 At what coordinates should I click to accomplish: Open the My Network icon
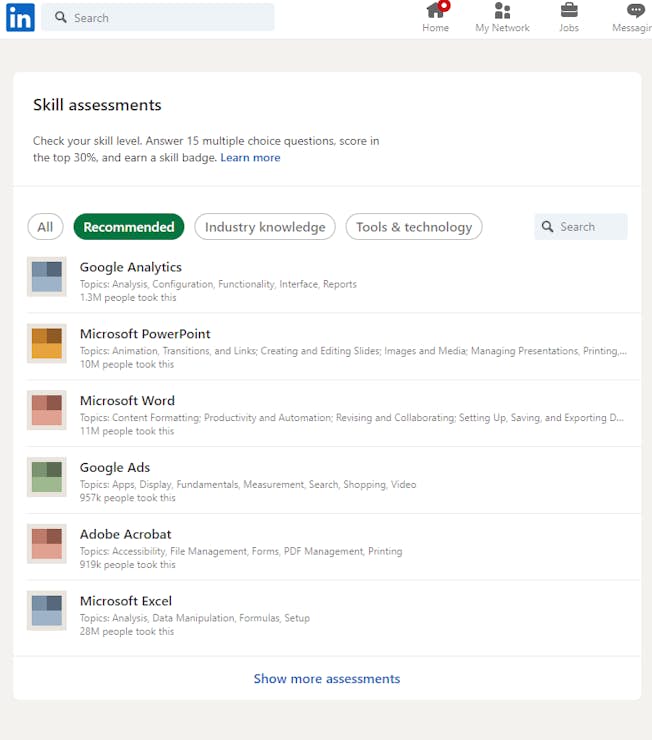point(502,10)
